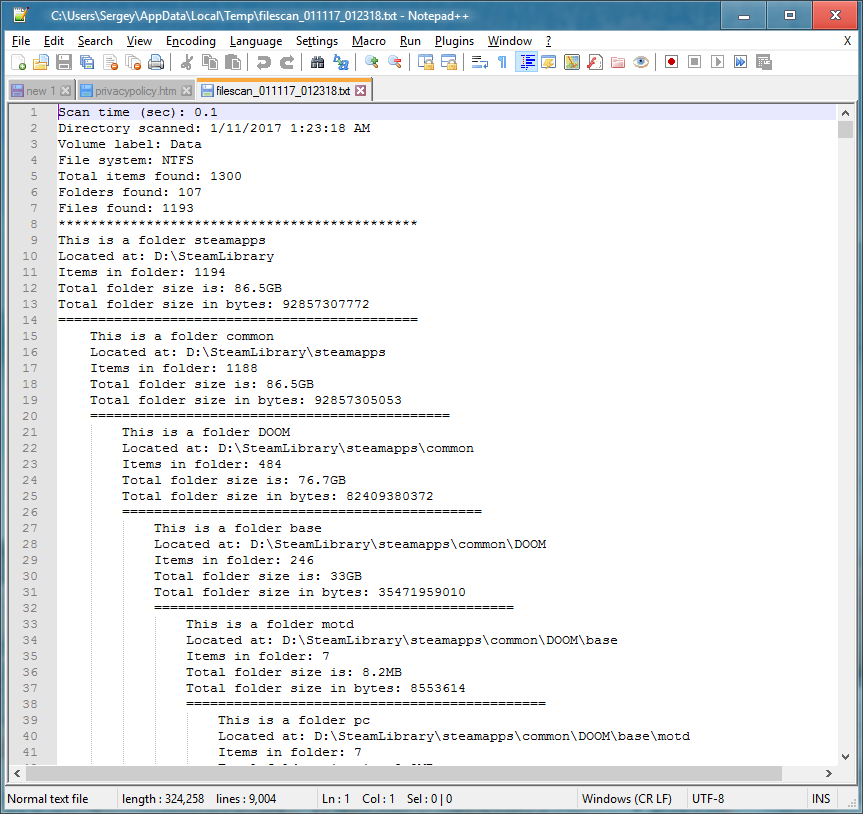The width and height of the screenshot is (863, 814).
Task: Toggle Synchronize Vertical Scrolling
Action: (425, 62)
